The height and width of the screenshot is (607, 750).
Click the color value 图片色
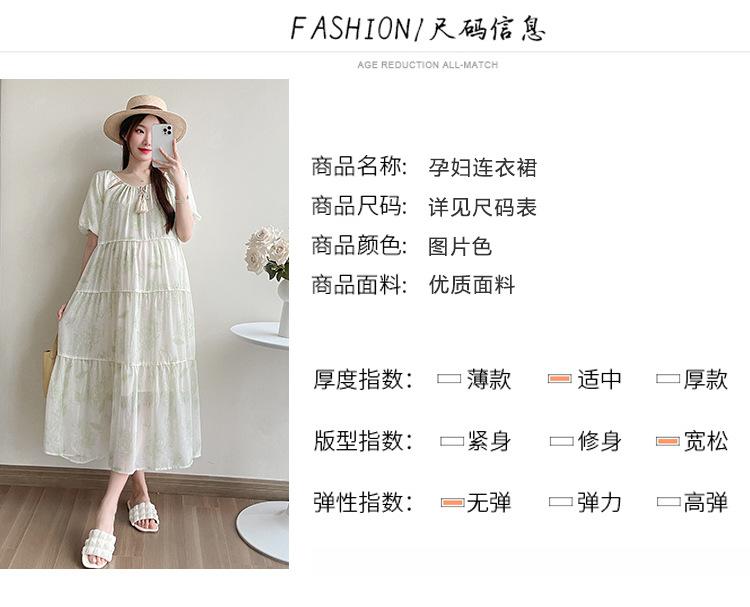click(460, 246)
